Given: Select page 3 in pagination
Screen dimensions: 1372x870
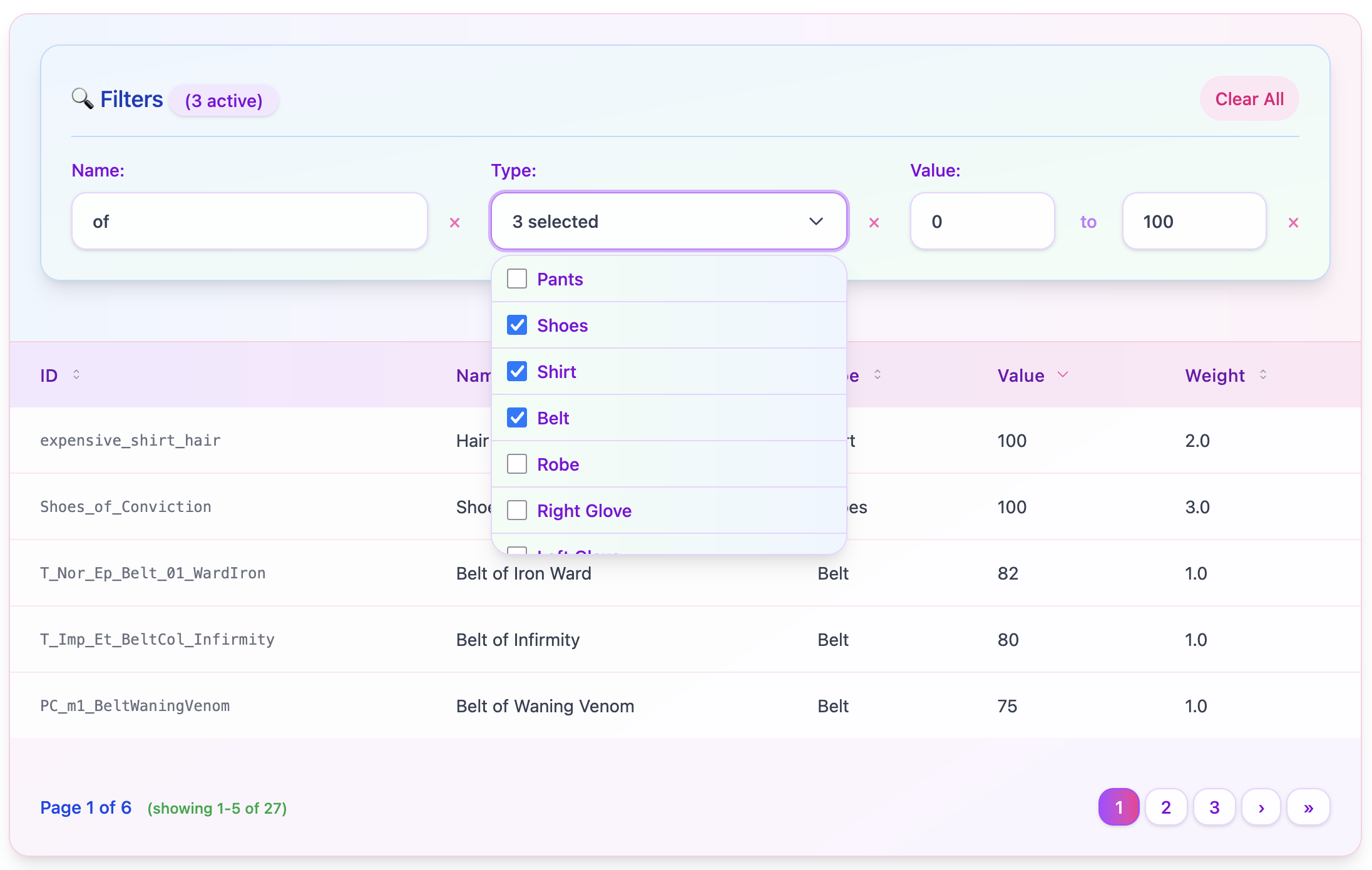Looking at the screenshot, I should click(x=1214, y=807).
